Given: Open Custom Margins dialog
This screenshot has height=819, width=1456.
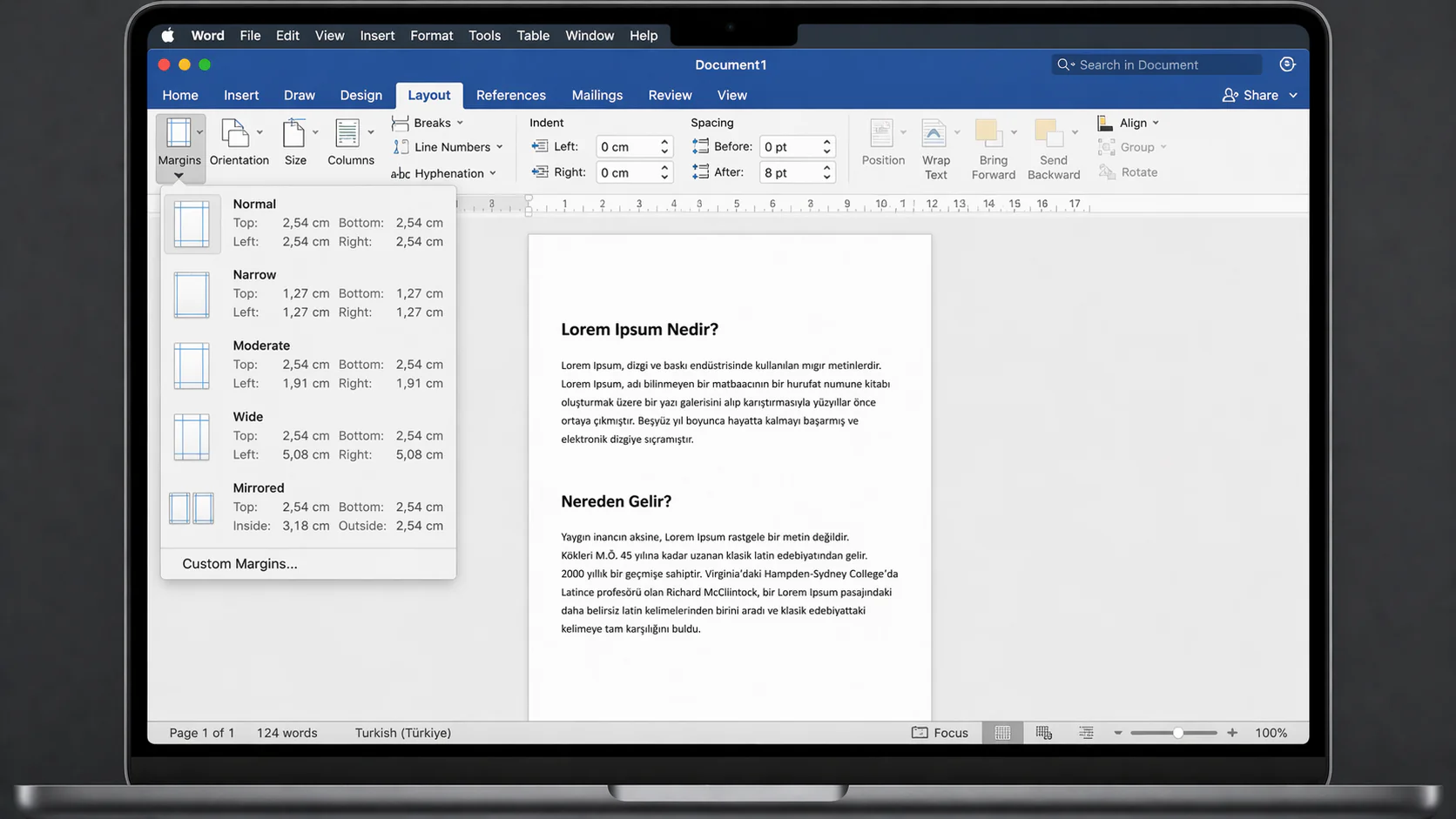Looking at the screenshot, I should click(239, 563).
